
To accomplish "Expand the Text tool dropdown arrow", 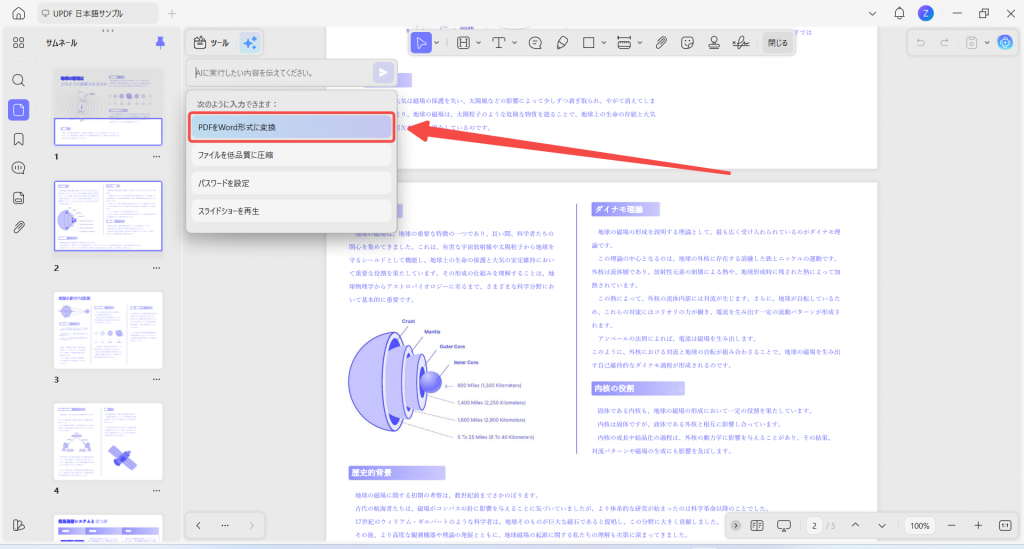I will point(515,43).
